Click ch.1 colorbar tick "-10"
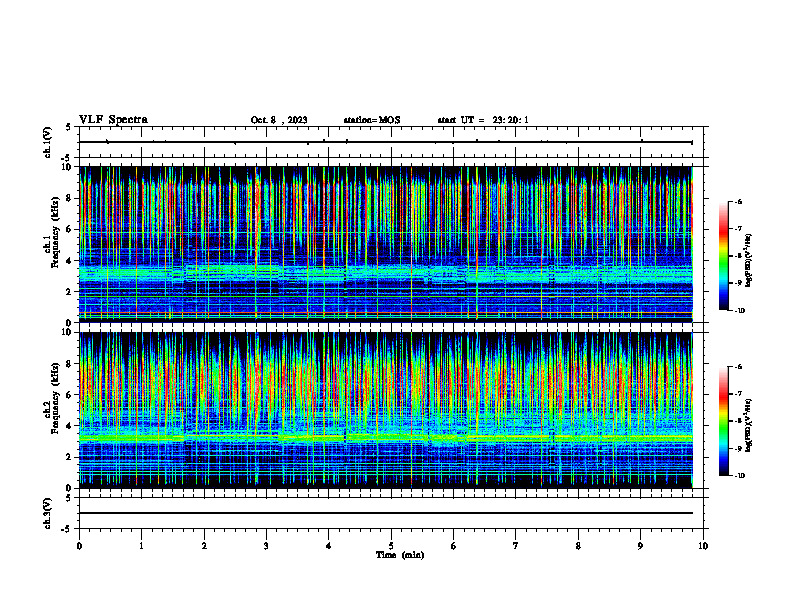This screenshot has width=792, height=612. tap(739, 311)
